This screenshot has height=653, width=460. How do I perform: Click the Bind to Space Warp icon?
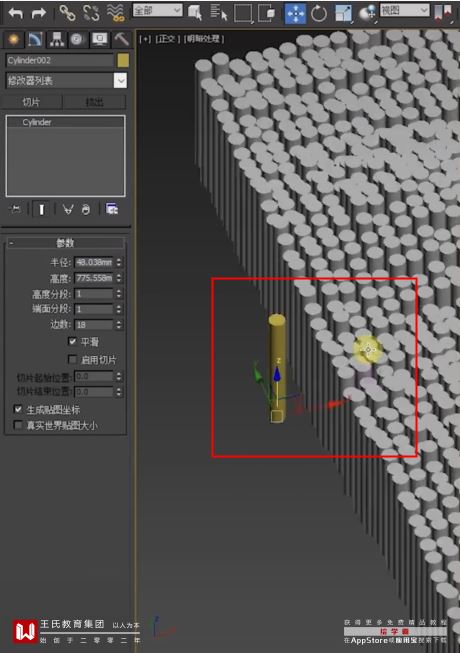(x=115, y=13)
